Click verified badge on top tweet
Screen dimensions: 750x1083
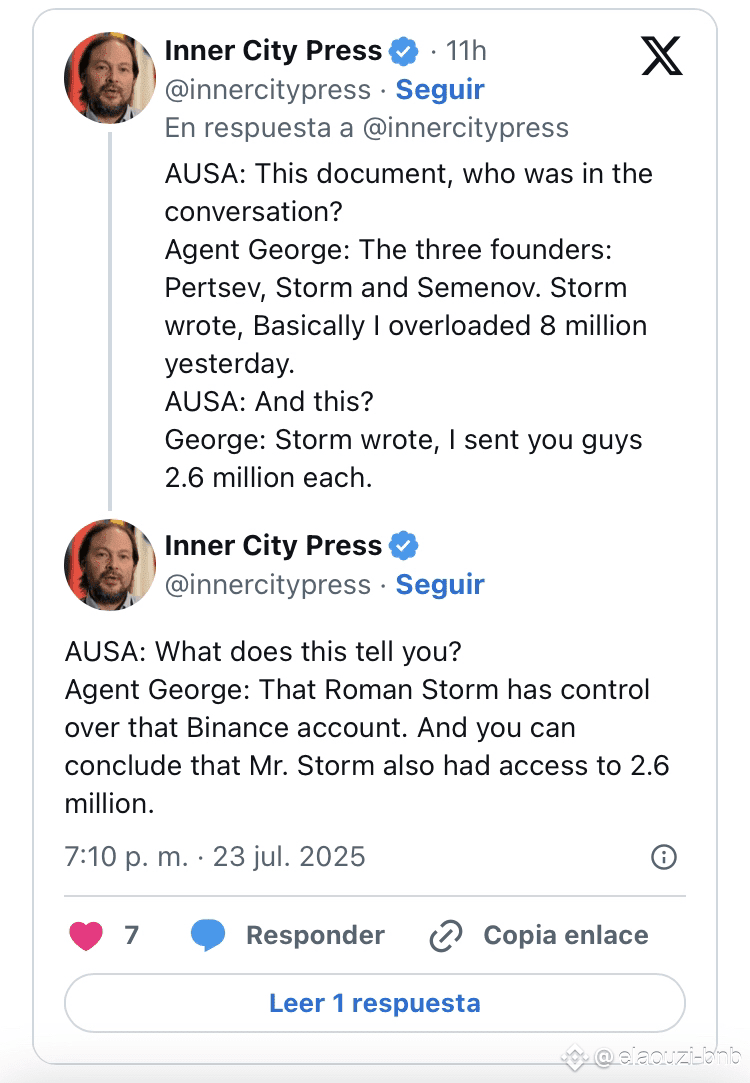coord(403,51)
